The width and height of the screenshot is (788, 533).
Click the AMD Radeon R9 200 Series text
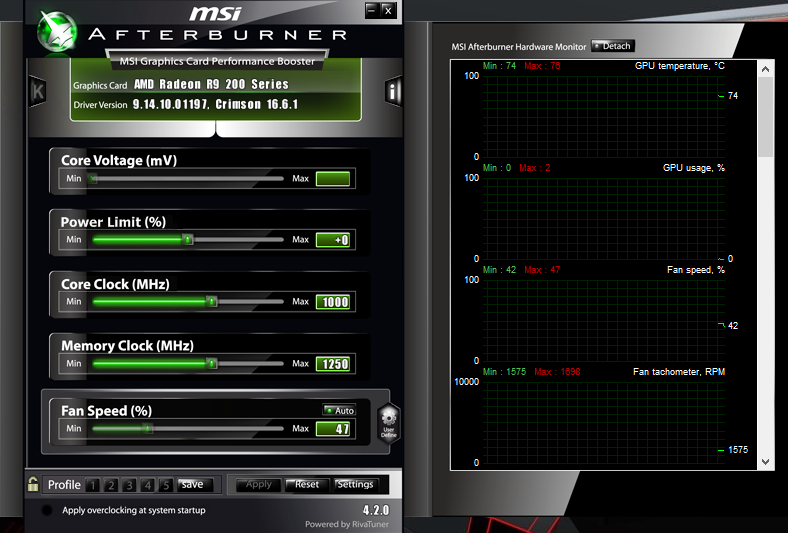[212, 84]
